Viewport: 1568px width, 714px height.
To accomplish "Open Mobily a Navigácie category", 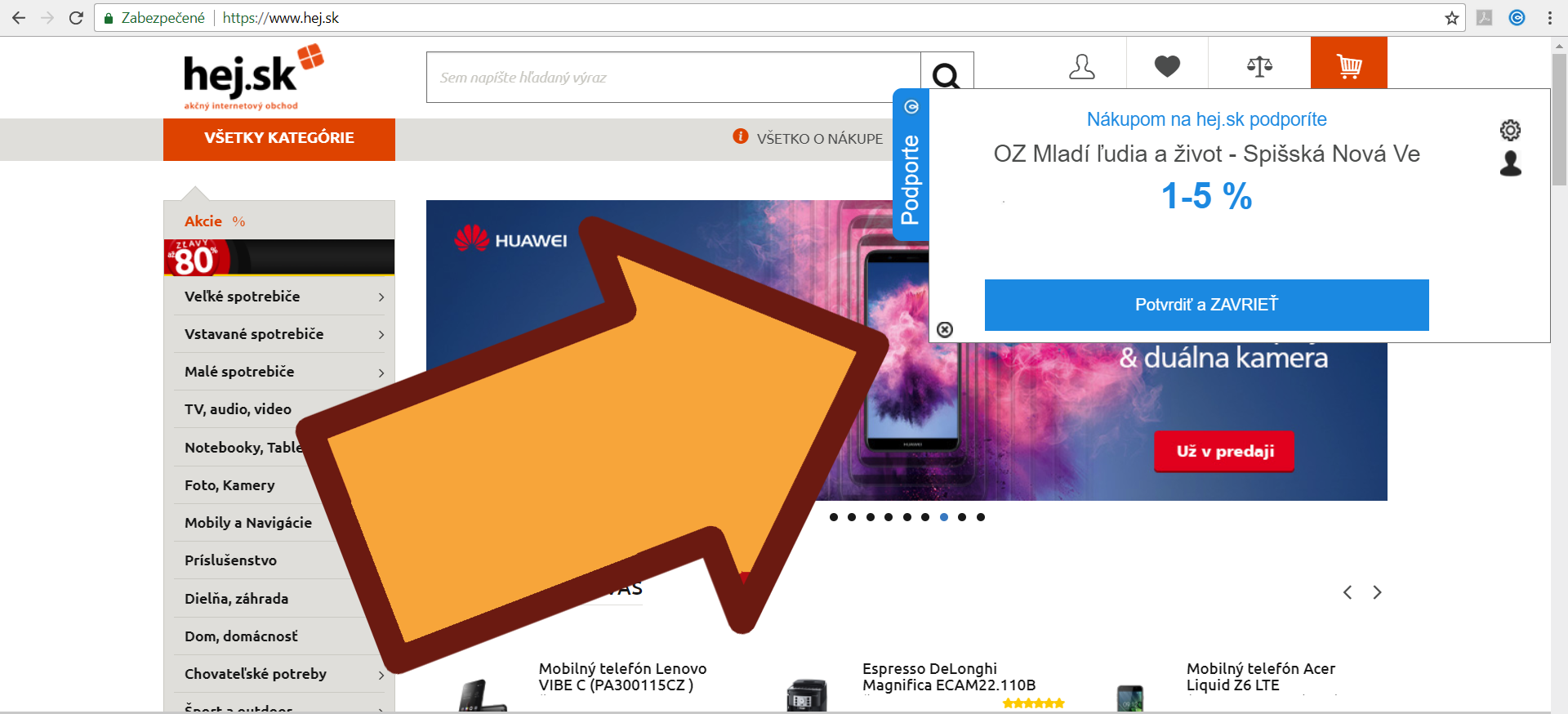I will (248, 523).
